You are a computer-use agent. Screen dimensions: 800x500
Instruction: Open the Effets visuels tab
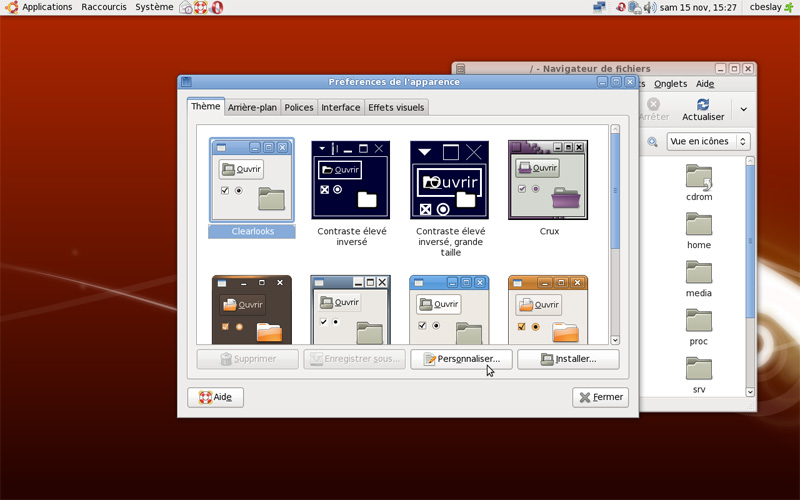396,108
